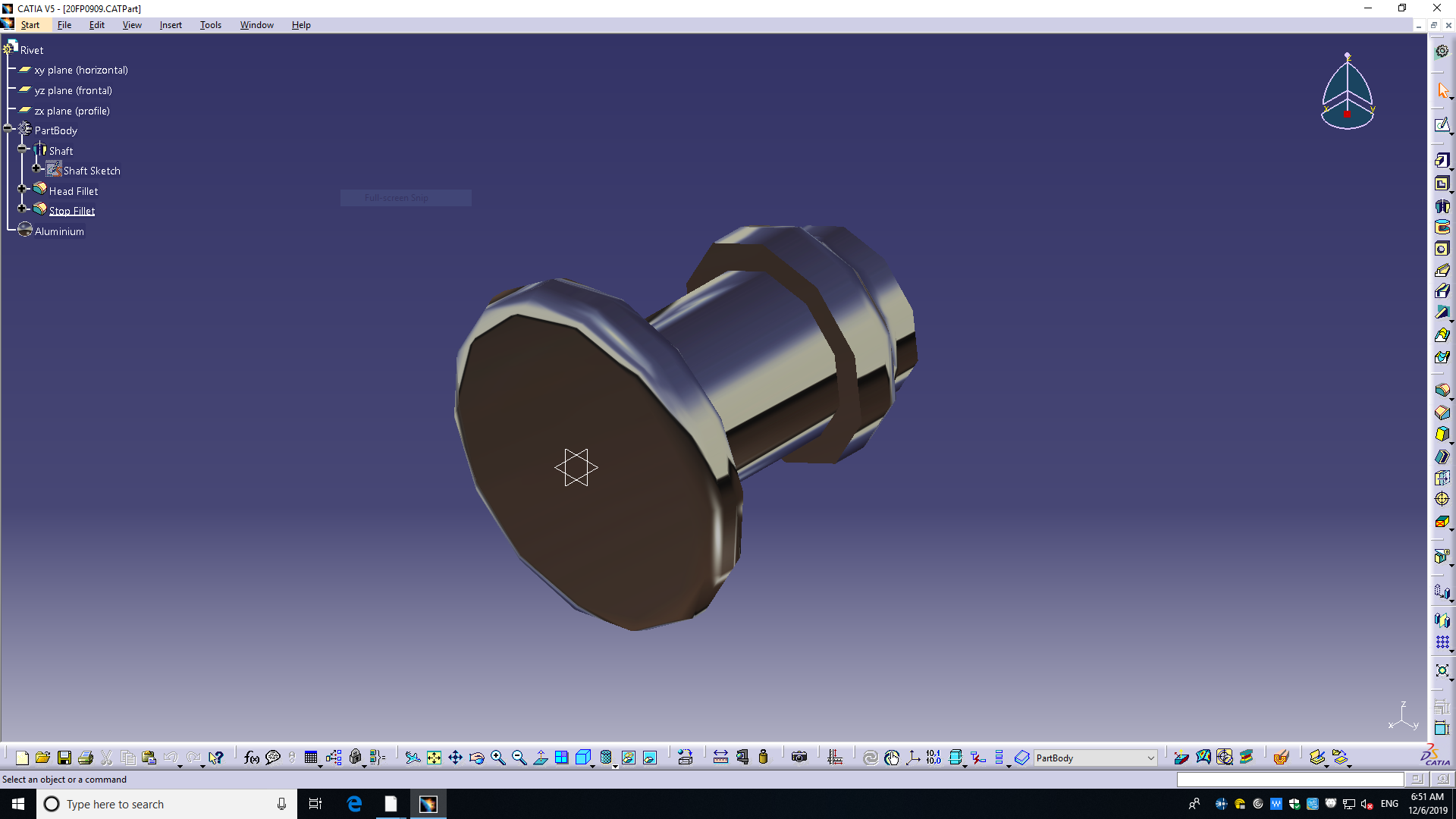Screen dimensions: 1456x819
Task: Open the Insert menu
Action: (x=171, y=25)
